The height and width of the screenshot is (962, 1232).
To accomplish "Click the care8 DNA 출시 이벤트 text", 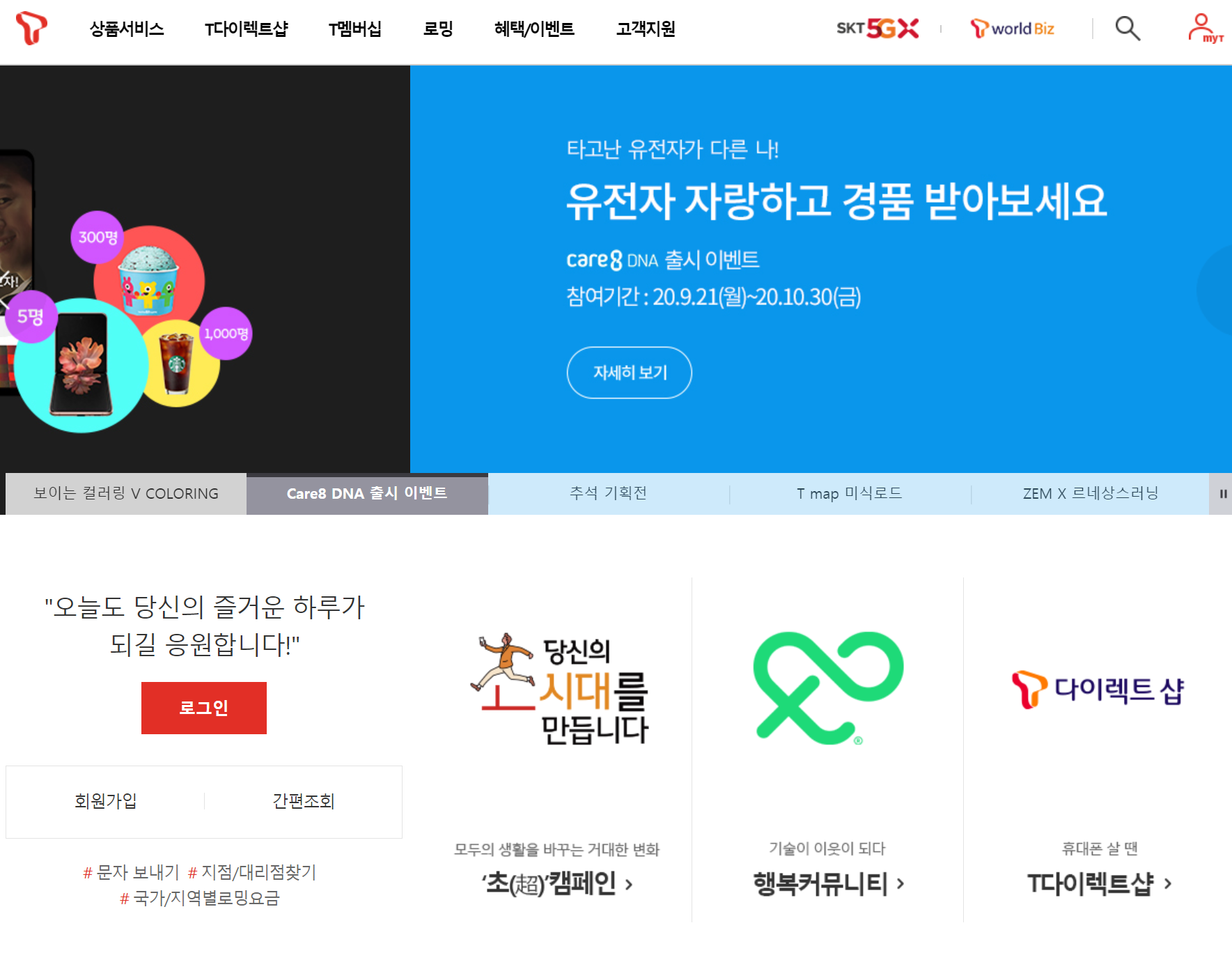I will click(662, 260).
